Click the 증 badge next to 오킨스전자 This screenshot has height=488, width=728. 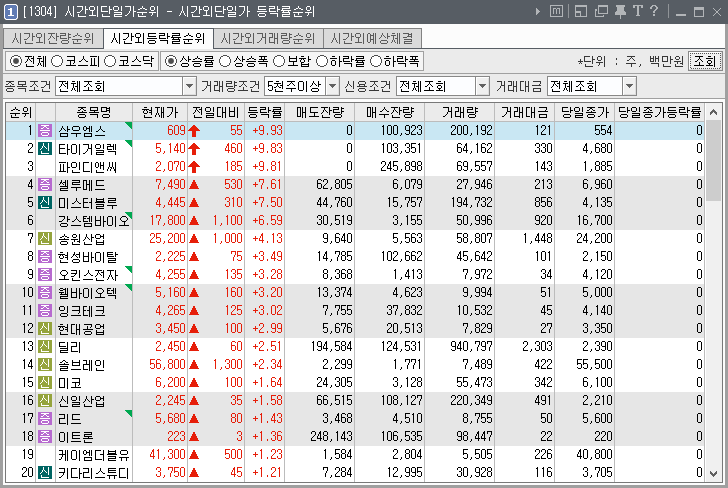45,274
